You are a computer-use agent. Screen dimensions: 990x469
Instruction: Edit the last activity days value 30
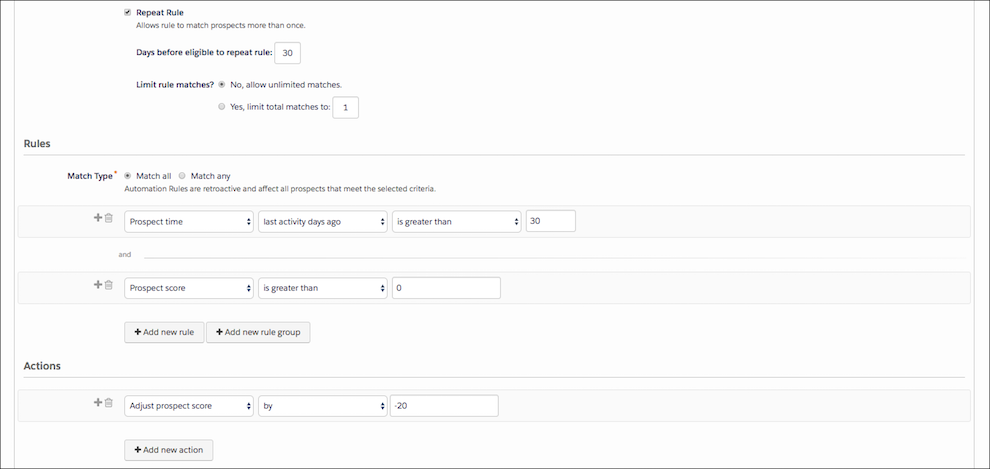pos(551,221)
